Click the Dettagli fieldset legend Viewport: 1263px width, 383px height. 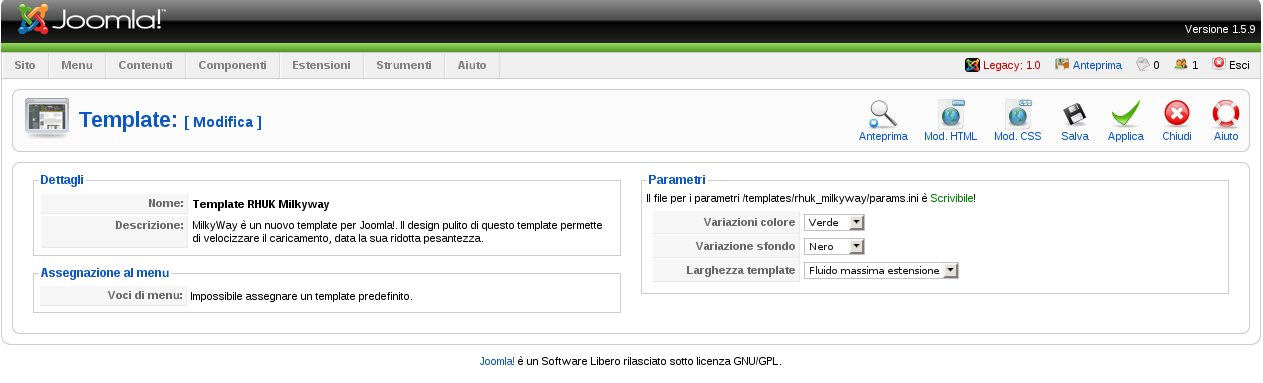(x=62, y=180)
